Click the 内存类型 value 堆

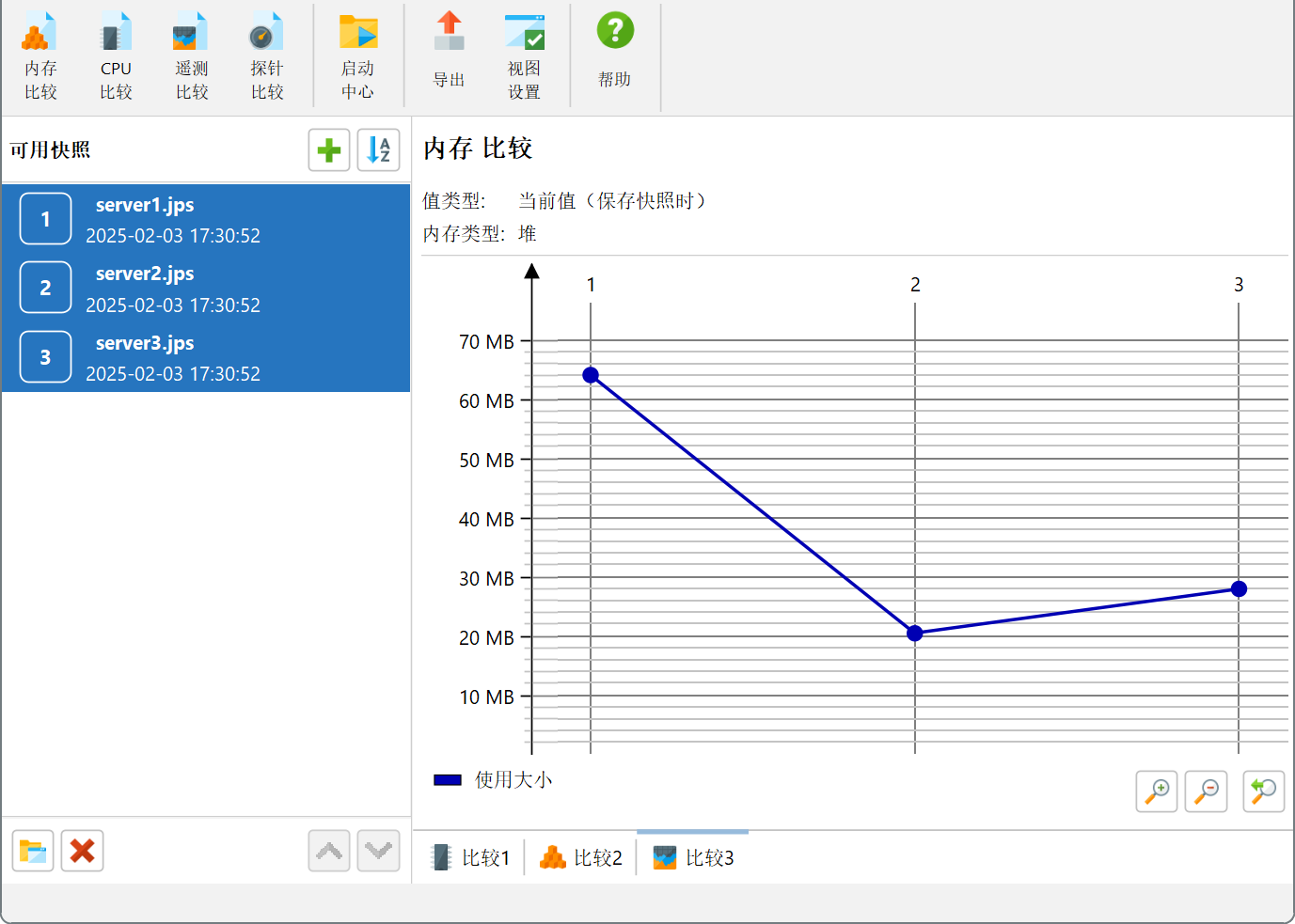528,234
